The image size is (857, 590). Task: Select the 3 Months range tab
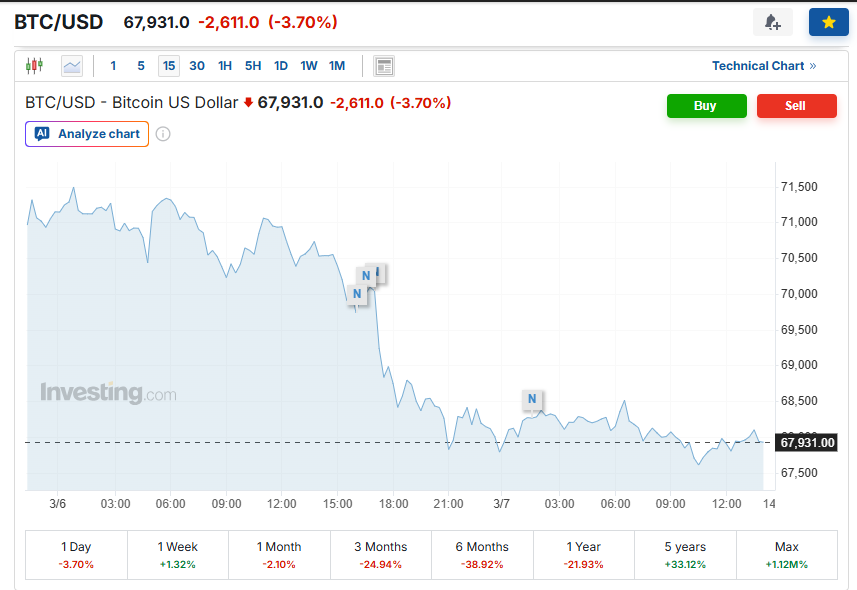click(381, 555)
